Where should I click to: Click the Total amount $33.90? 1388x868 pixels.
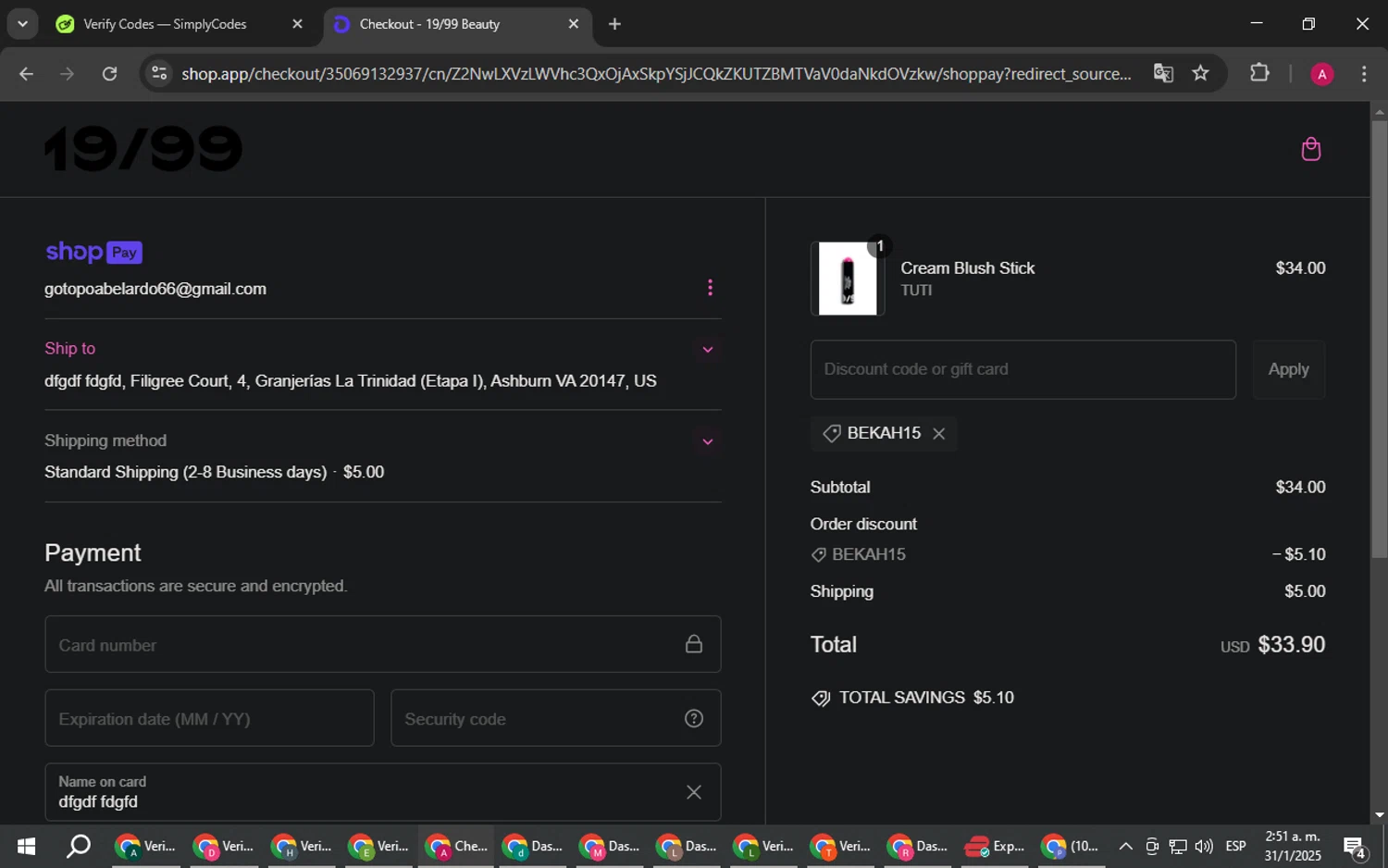tap(1291, 645)
